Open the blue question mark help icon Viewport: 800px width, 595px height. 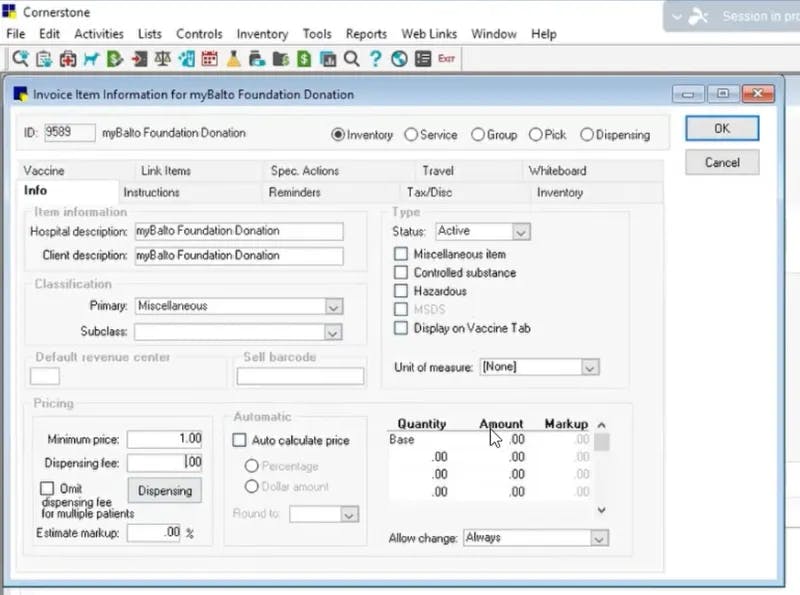[376, 59]
